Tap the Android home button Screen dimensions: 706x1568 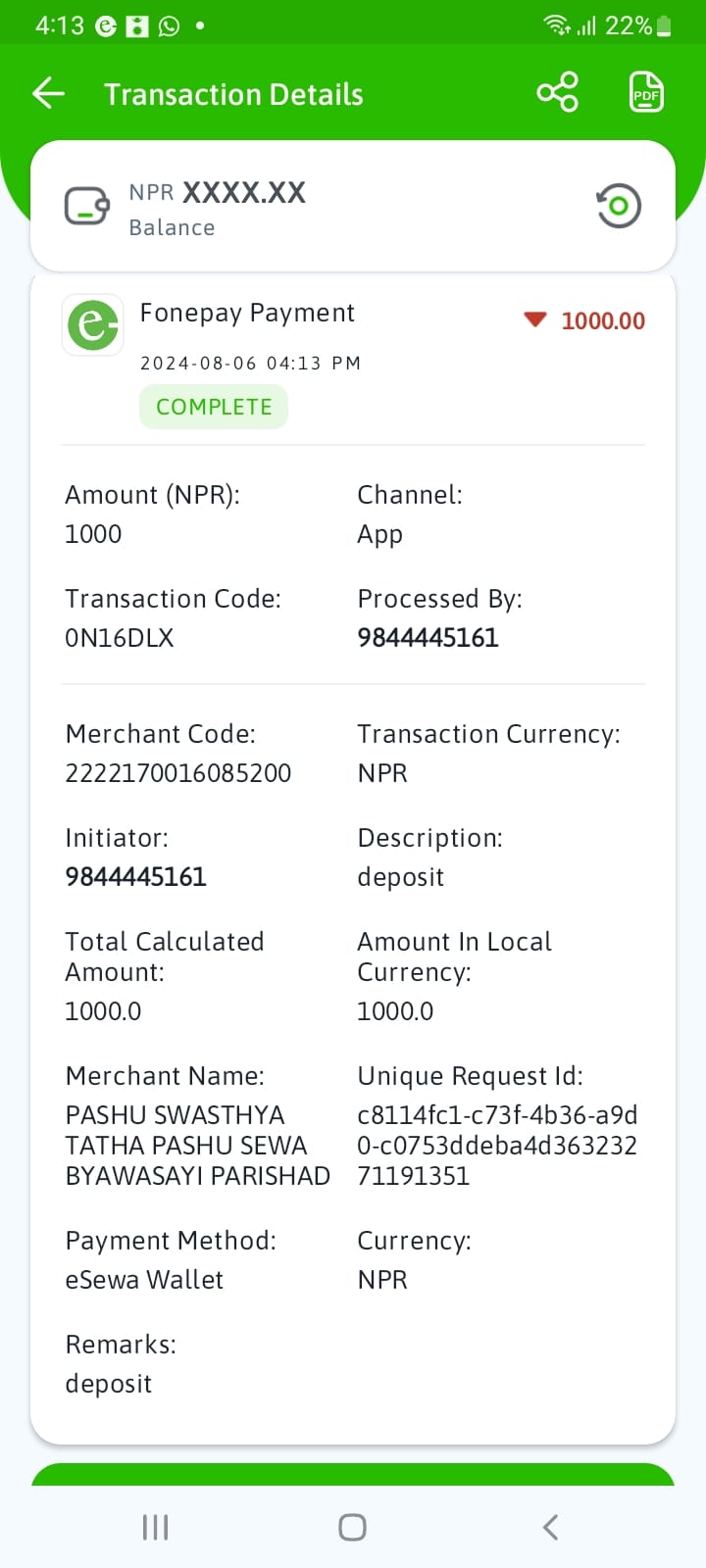pyautogui.click(x=352, y=1527)
